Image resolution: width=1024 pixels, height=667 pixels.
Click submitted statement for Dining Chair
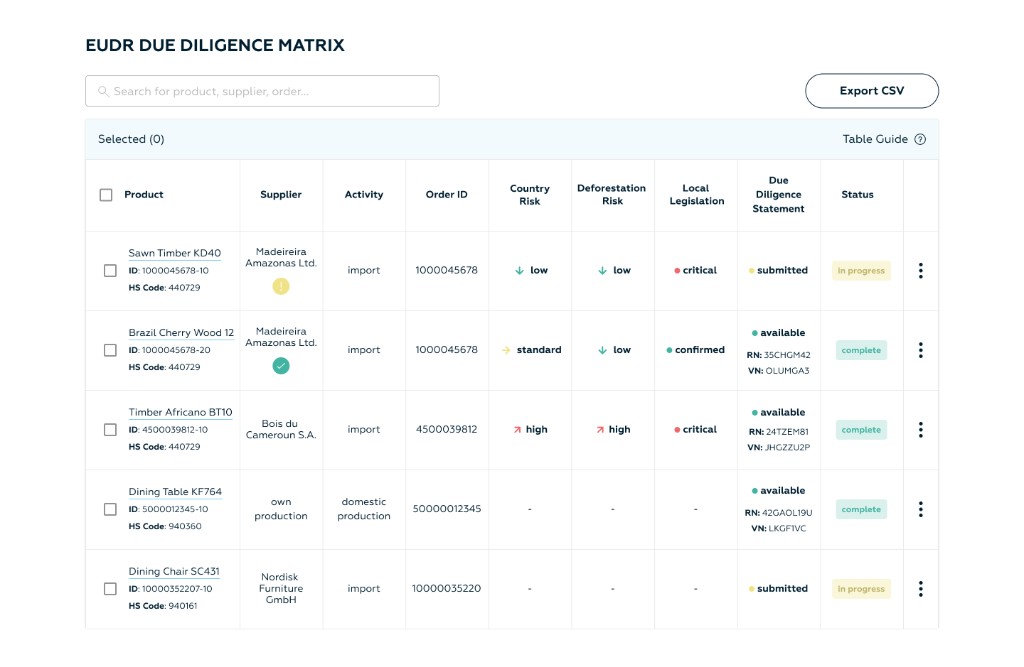point(778,589)
